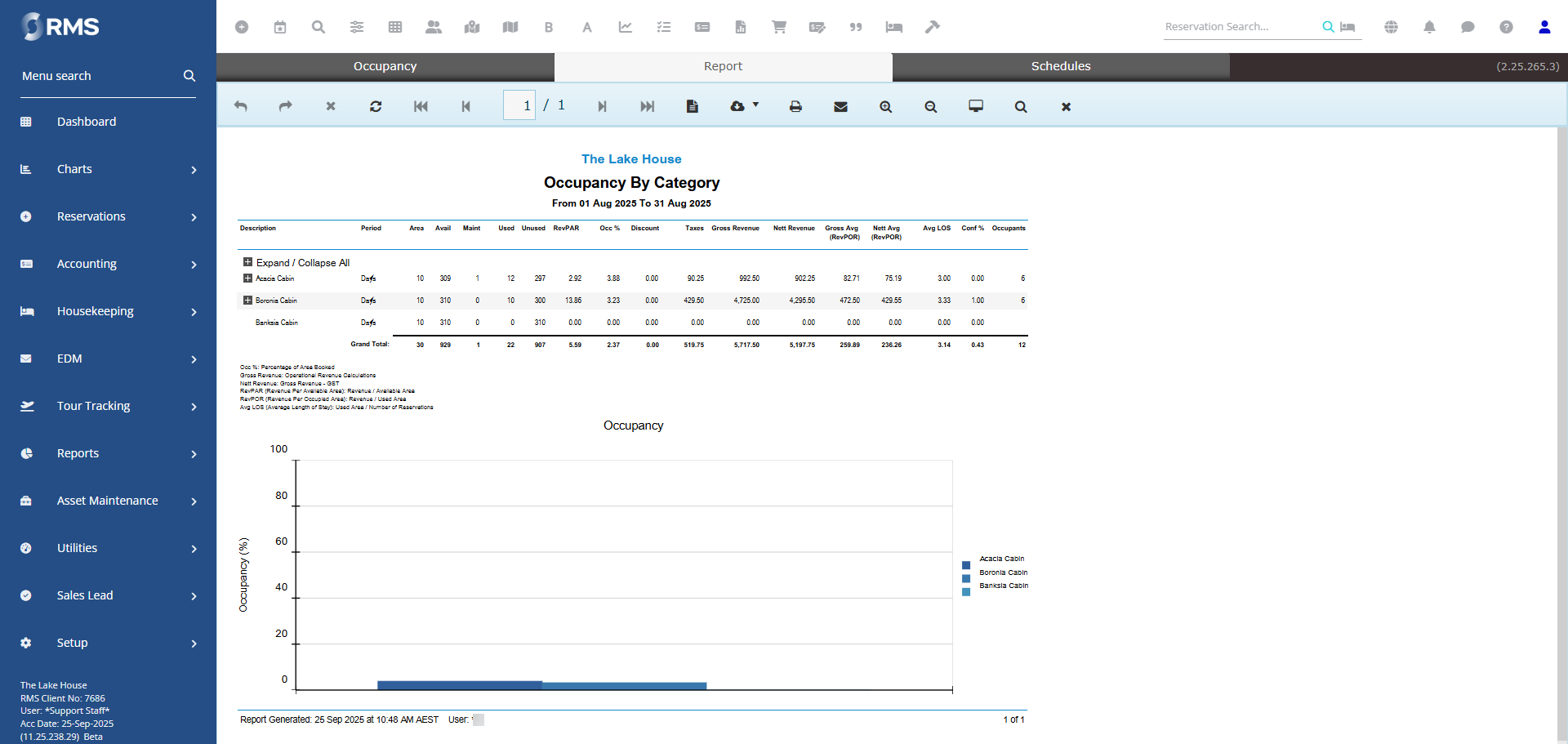Expand the EDM menu
Image resolution: width=1568 pixels, height=744 pixels.
[108, 359]
